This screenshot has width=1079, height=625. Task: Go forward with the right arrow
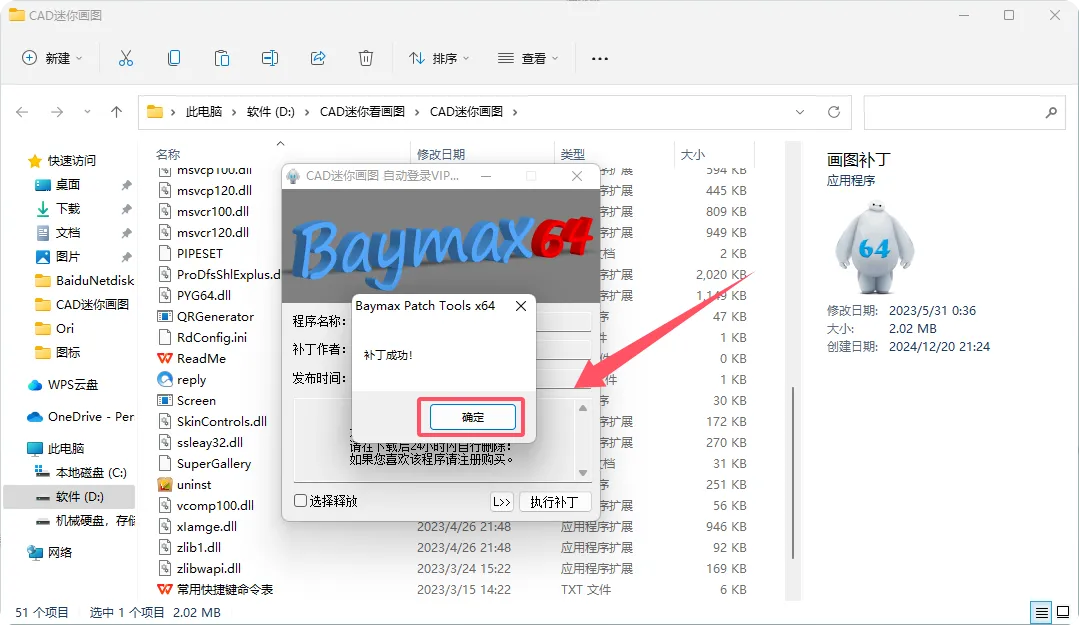point(56,112)
